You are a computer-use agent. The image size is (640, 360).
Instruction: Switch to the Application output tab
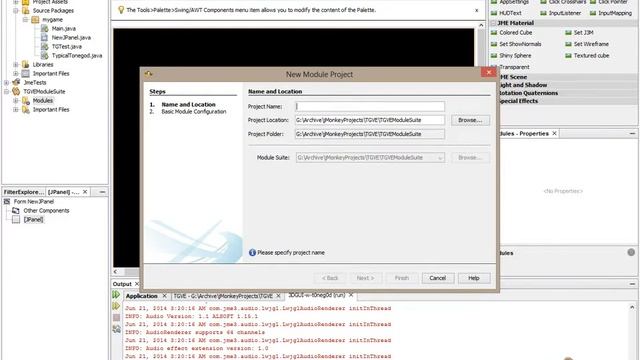point(142,296)
